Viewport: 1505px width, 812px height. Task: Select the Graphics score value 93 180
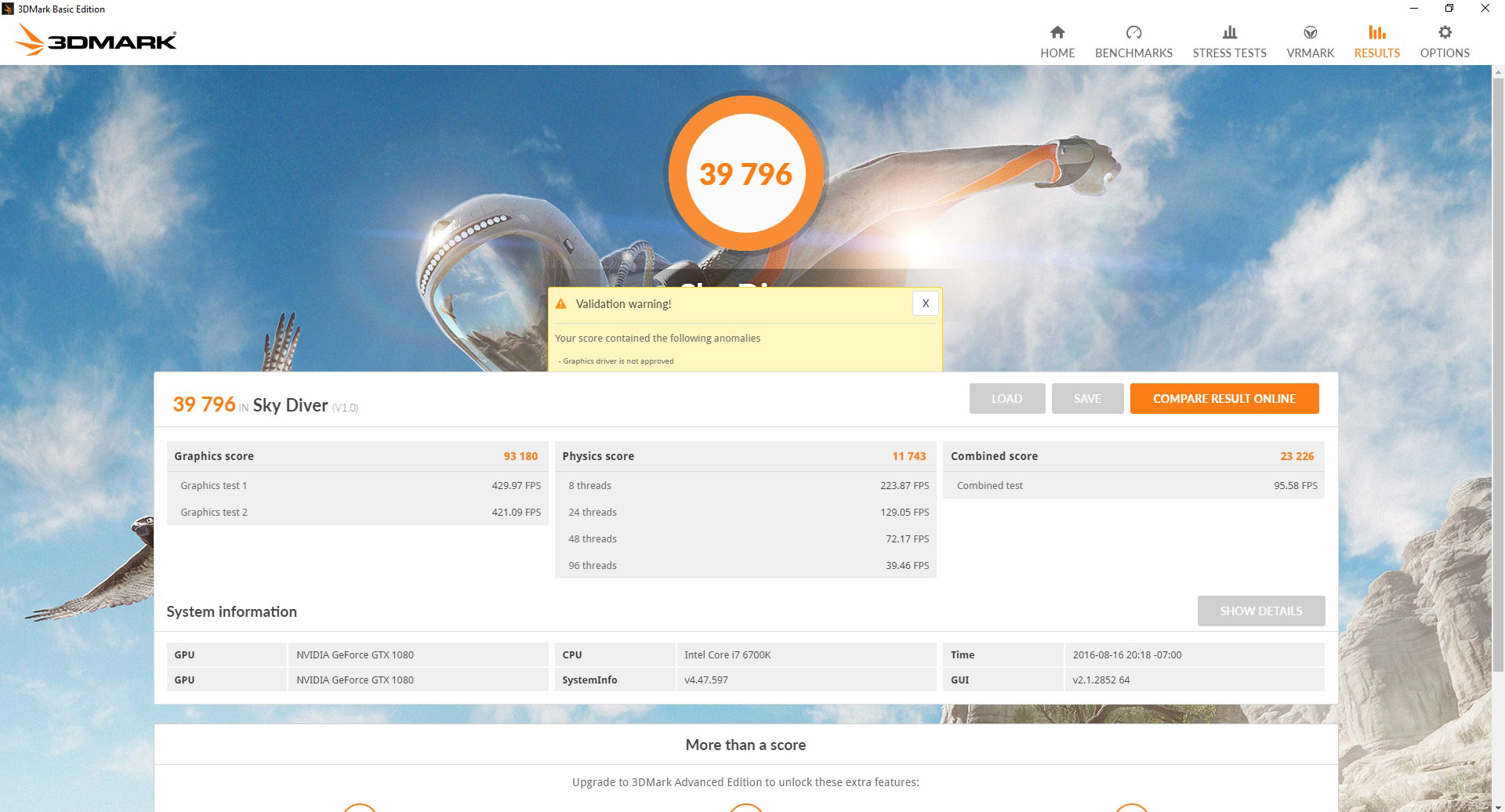point(520,456)
